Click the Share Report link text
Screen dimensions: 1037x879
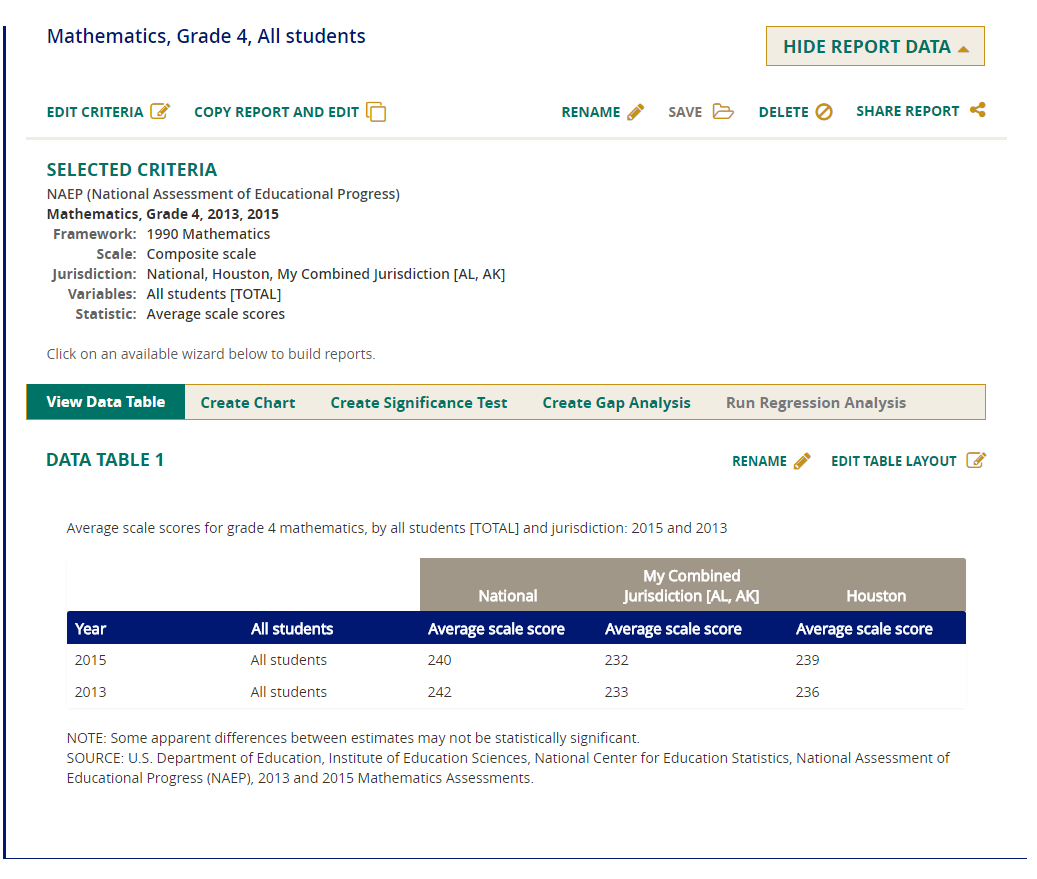[x=907, y=111]
